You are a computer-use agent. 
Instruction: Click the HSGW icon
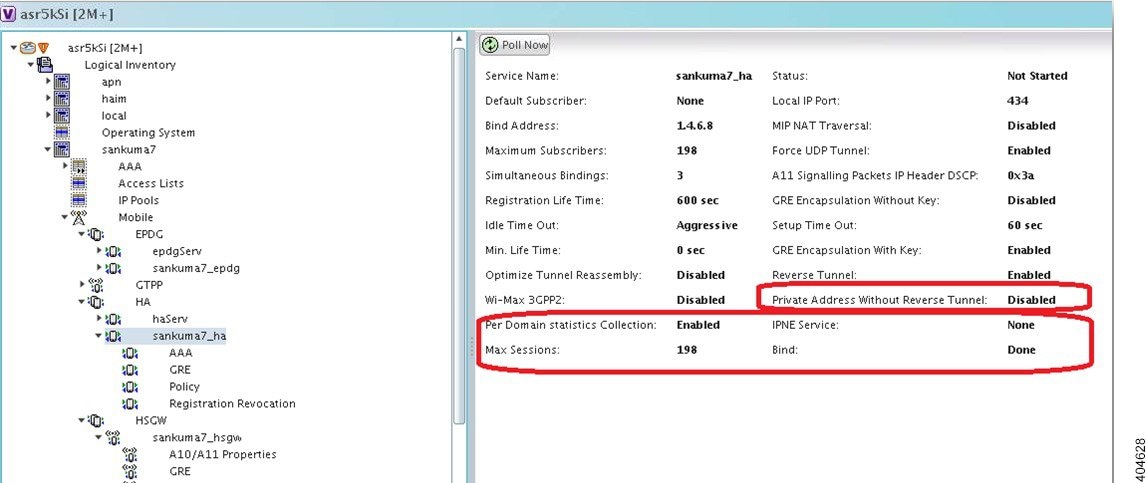(x=96, y=420)
